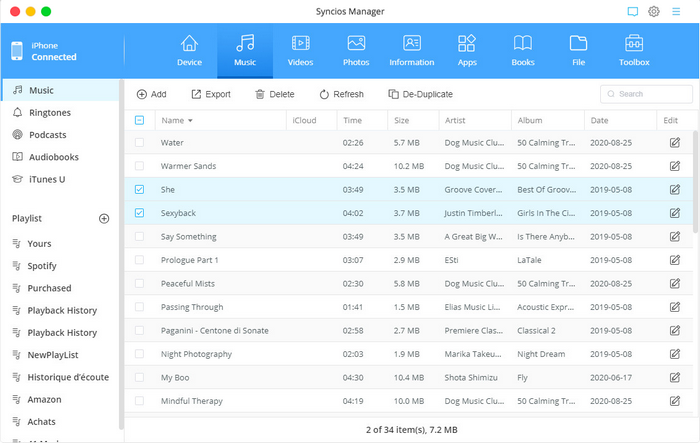This screenshot has height=443, width=700.
Task: Tick the Passing Through checkbox
Action: click(x=139, y=307)
